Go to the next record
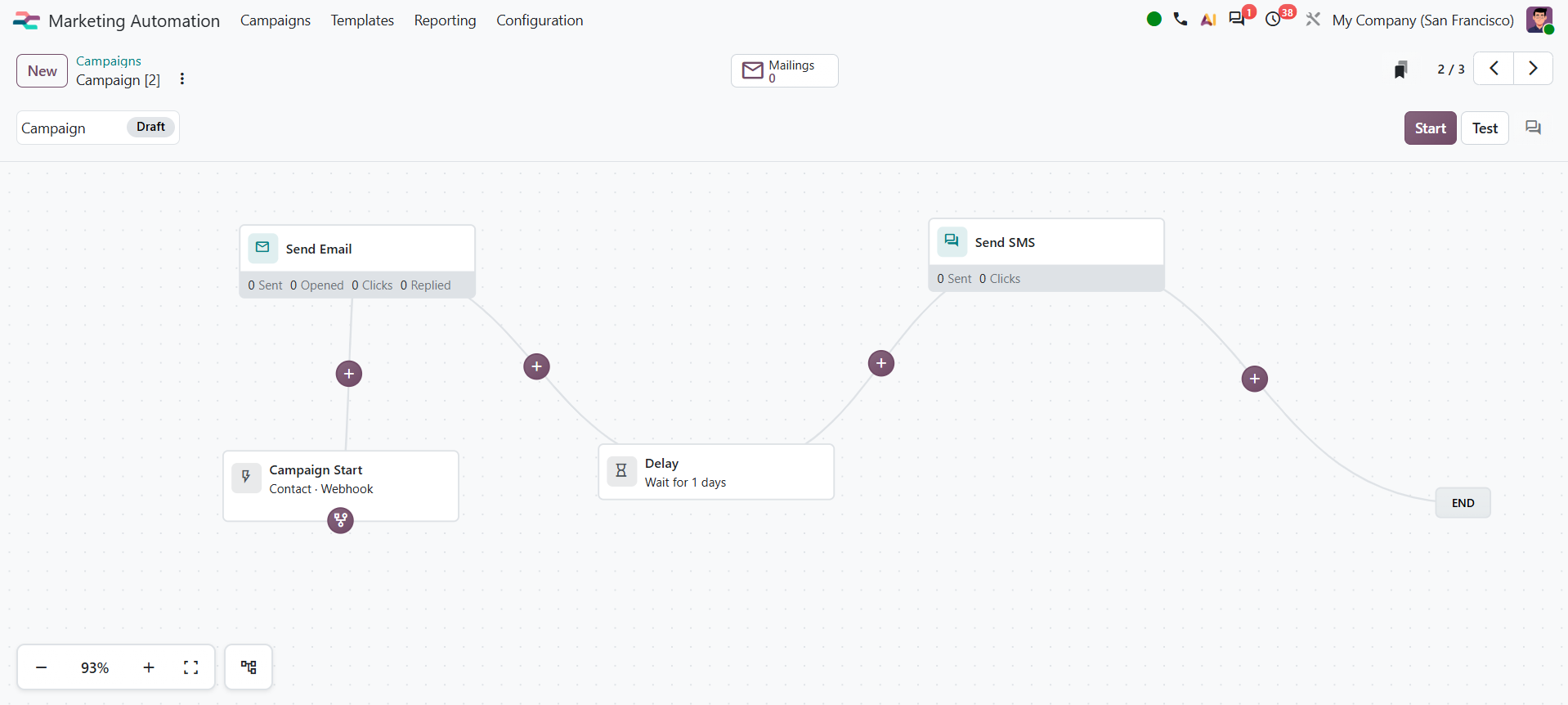1568x705 pixels. point(1533,69)
